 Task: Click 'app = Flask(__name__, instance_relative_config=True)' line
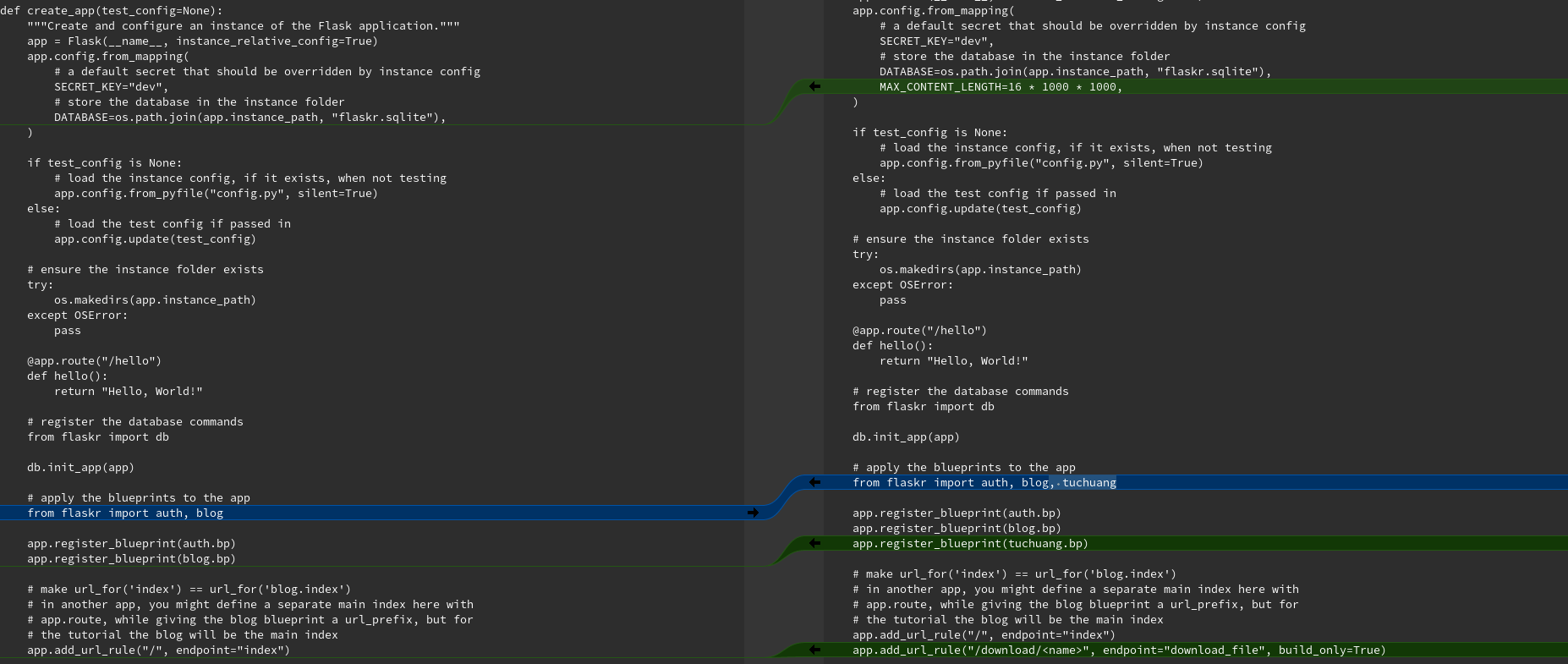[203, 41]
